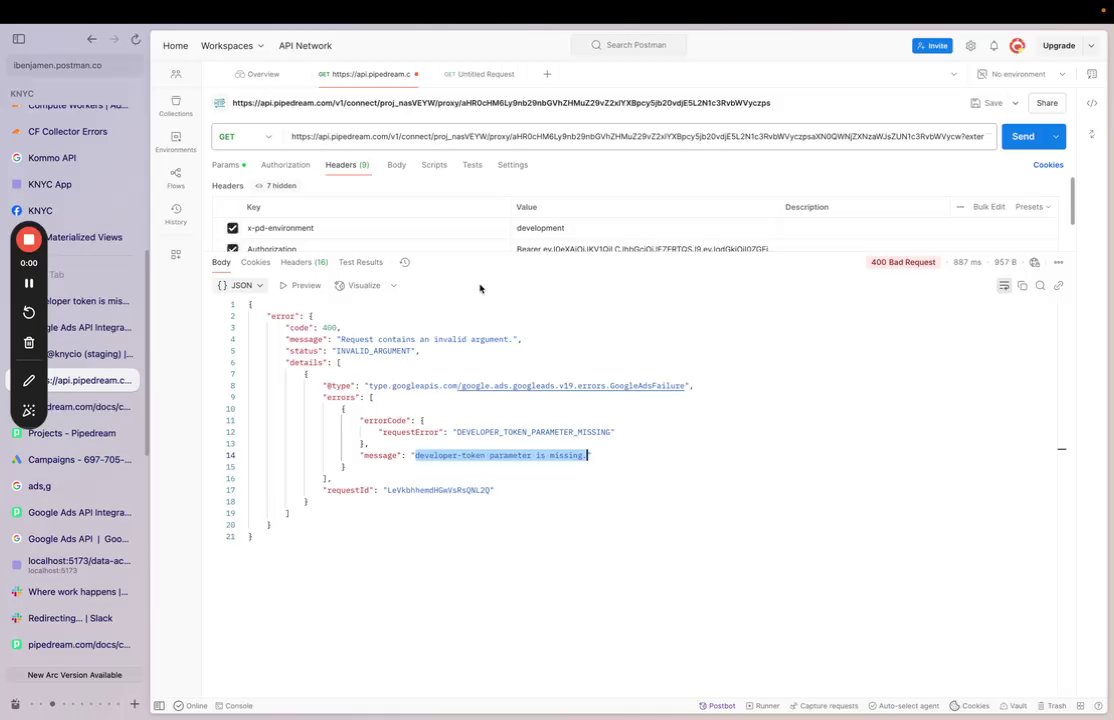The width and height of the screenshot is (1114, 720).
Task: Copy the response body
Action: (x=1022, y=286)
